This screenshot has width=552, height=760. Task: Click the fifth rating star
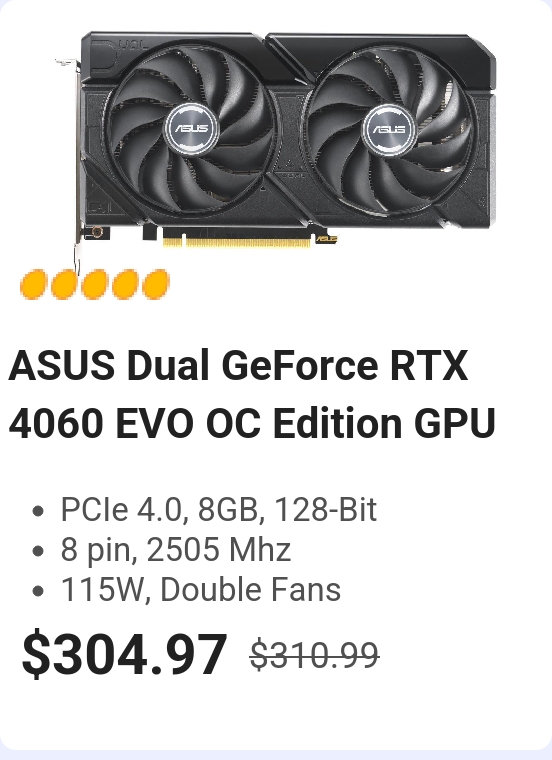(x=156, y=285)
